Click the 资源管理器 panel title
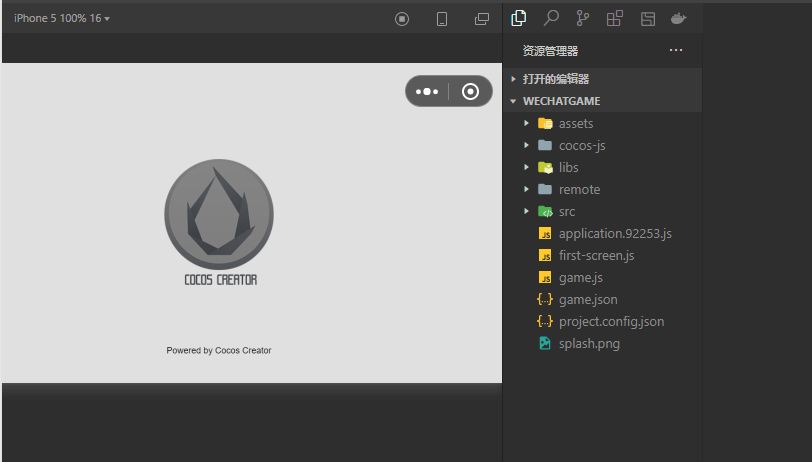The height and width of the screenshot is (462, 812). pos(550,51)
